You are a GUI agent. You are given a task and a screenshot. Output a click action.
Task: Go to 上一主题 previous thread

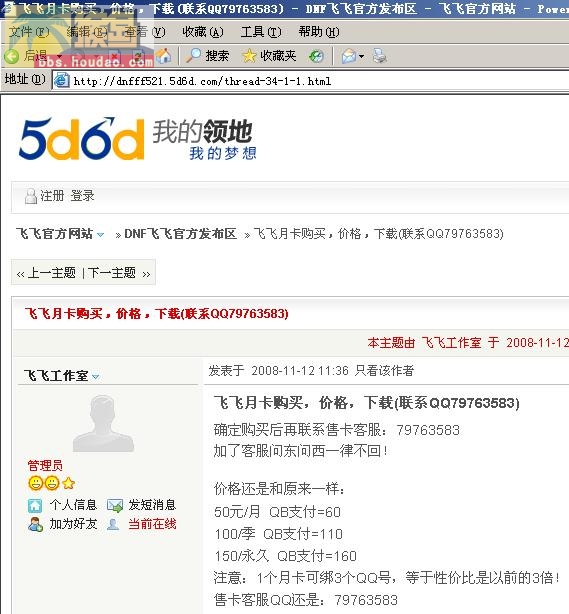pos(51,273)
